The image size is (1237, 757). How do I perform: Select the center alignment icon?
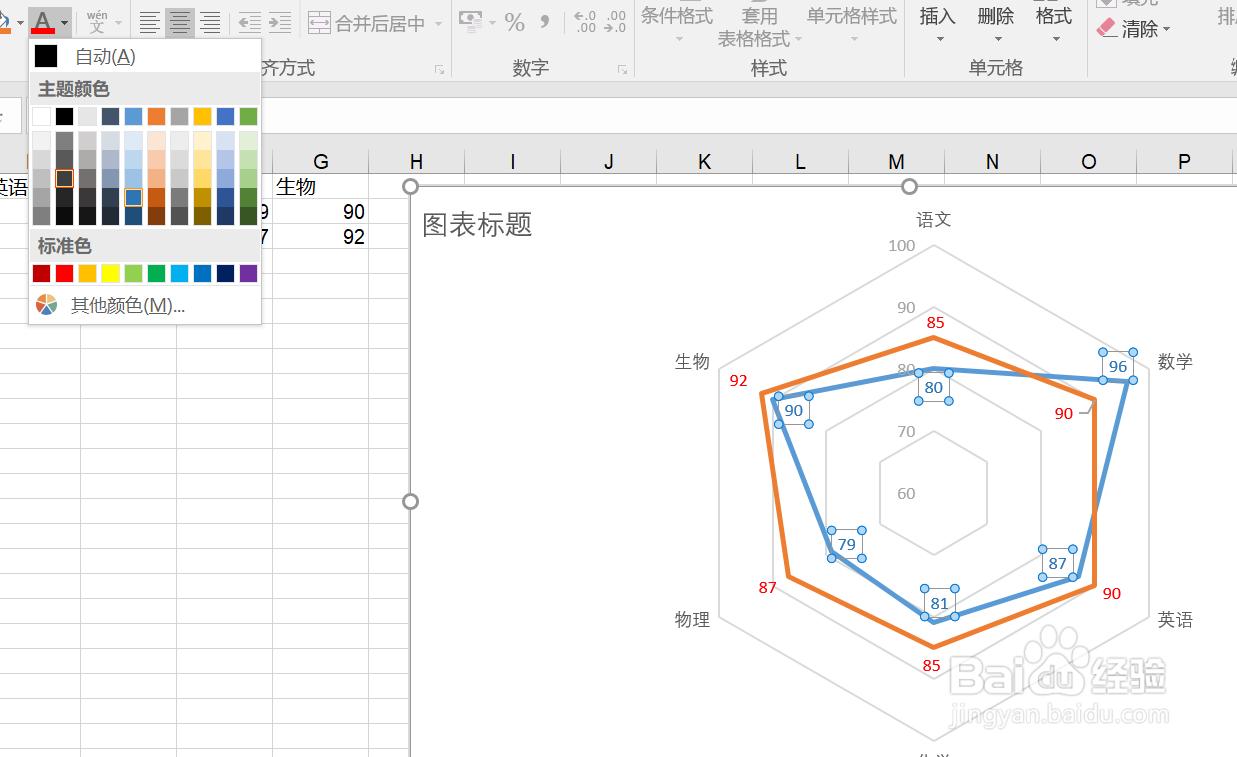[179, 22]
